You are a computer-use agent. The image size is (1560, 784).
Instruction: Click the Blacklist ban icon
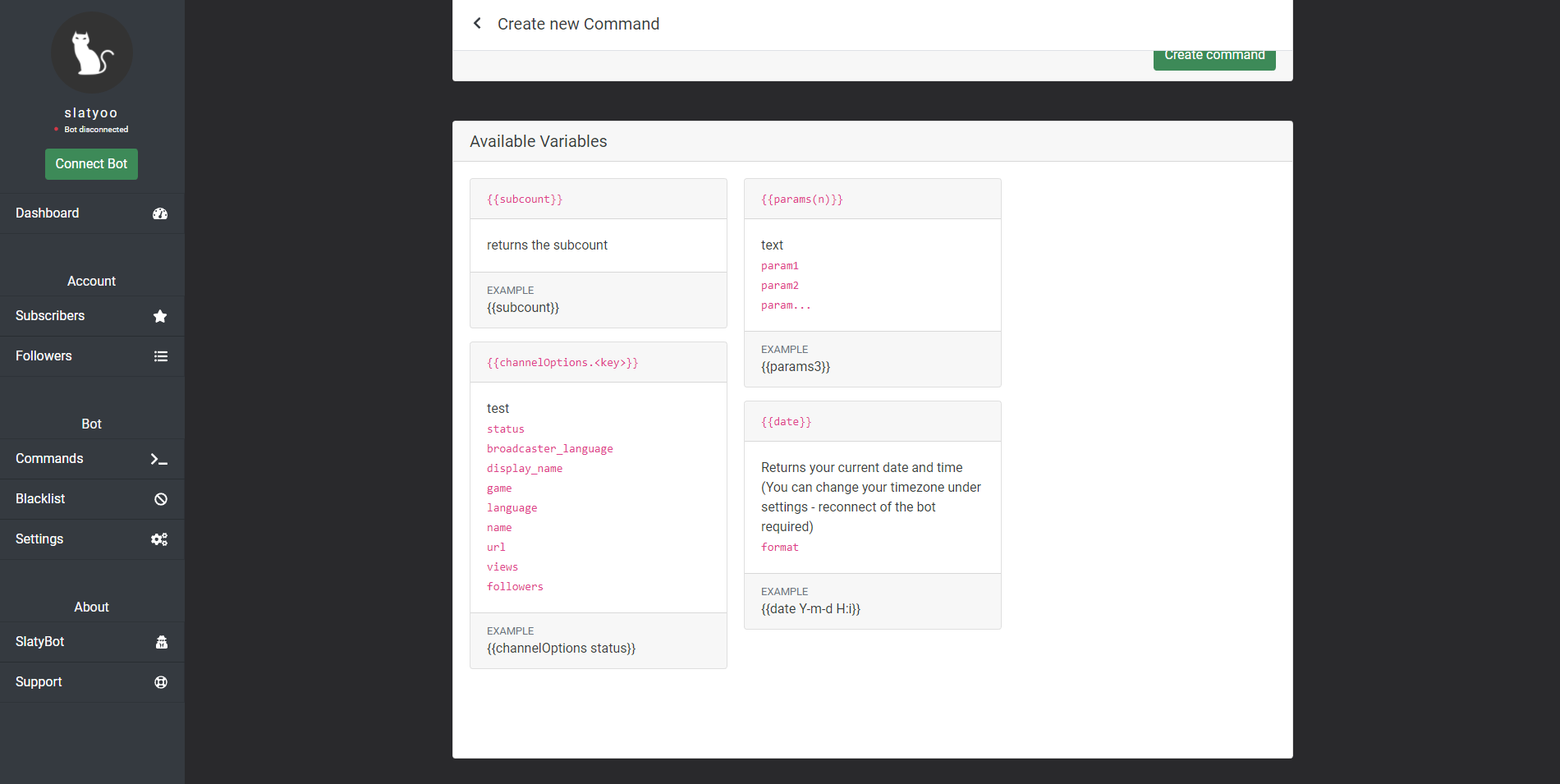[160, 499]
